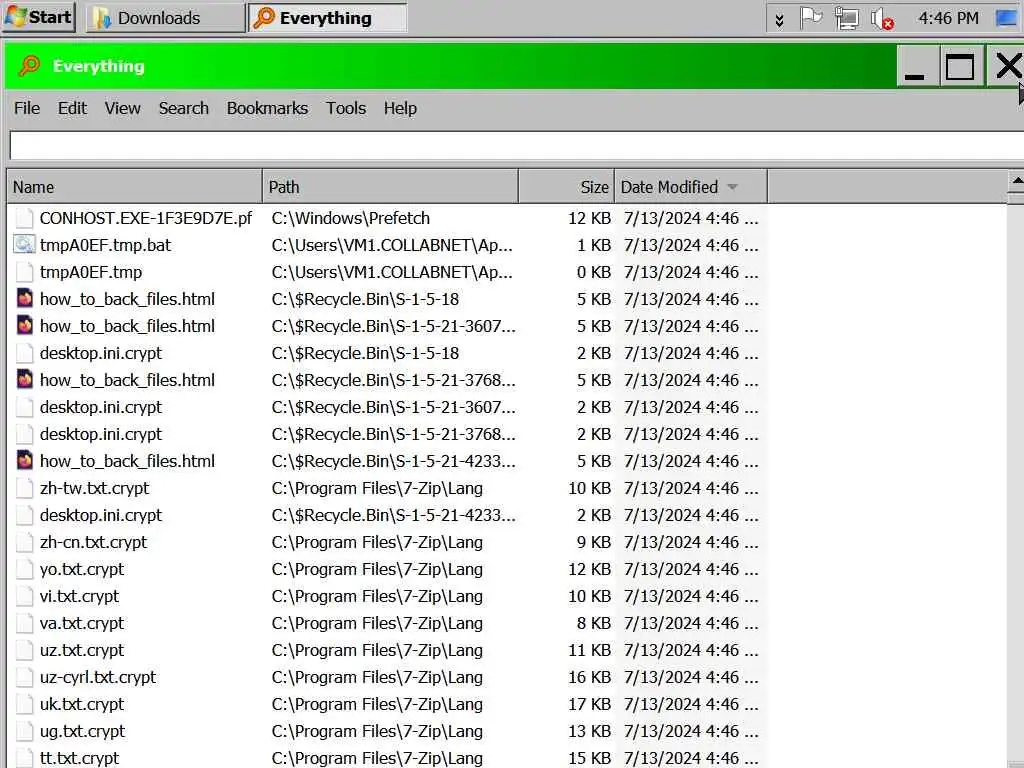The height and width of the screenshot is (768, 1024).
Task: Click the CONHOST.EXE-1F3E9D7E.pf file icon
Action: 24,218
